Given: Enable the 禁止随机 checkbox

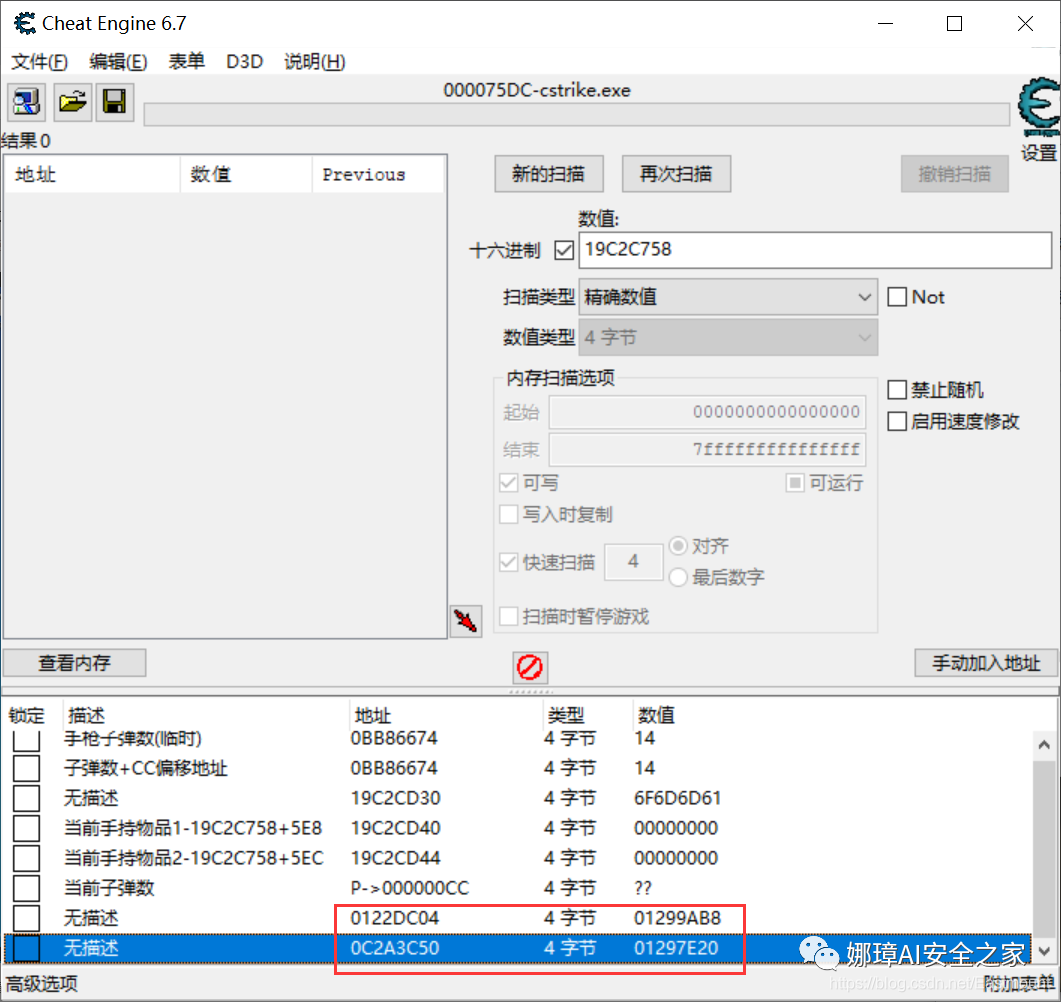Looking at the screenshot, I should 897,390.
